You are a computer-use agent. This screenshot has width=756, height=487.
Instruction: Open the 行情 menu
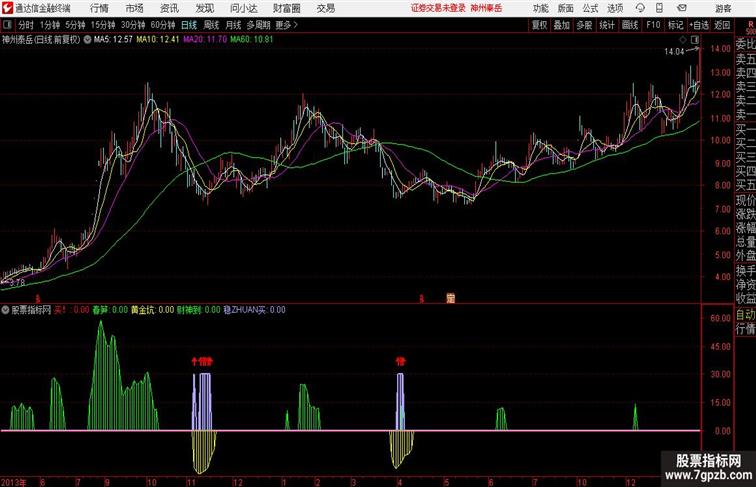pos(99,8)
